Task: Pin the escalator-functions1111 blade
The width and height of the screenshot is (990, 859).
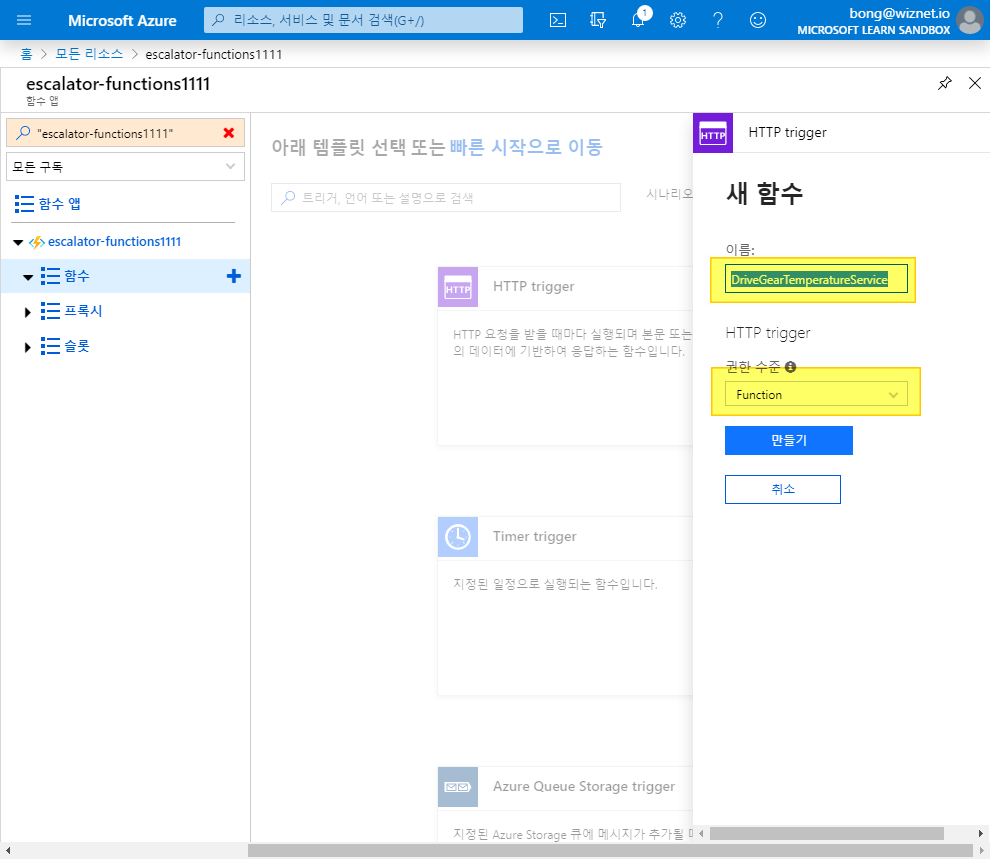Action: pyautogui.click(x=945, y=83)
